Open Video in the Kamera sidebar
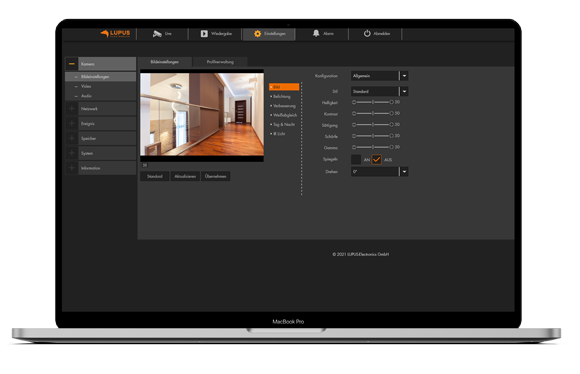This screenshot has width=580, height=374. [101, 86]
